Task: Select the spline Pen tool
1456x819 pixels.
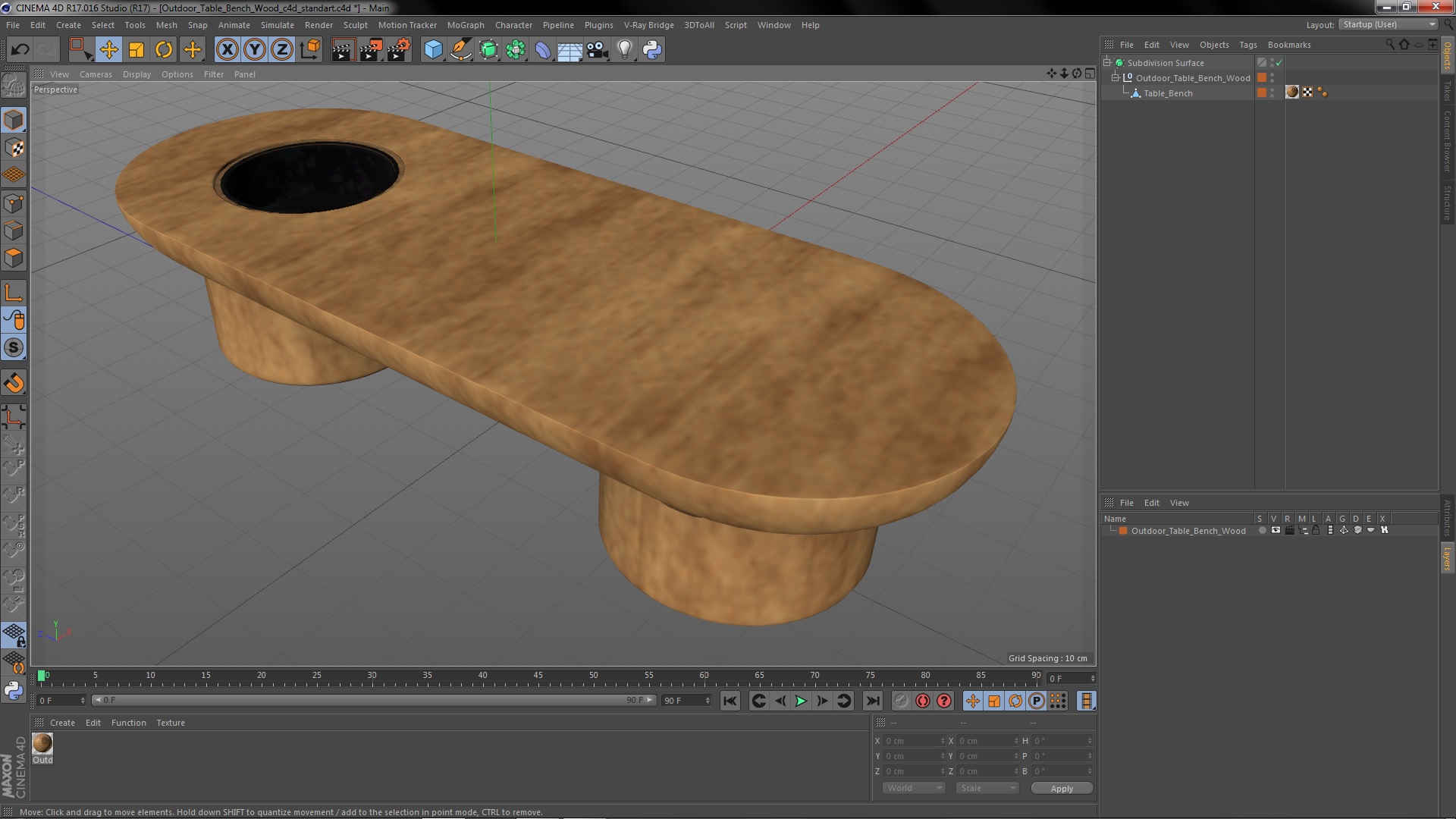Action: [460, 50]
